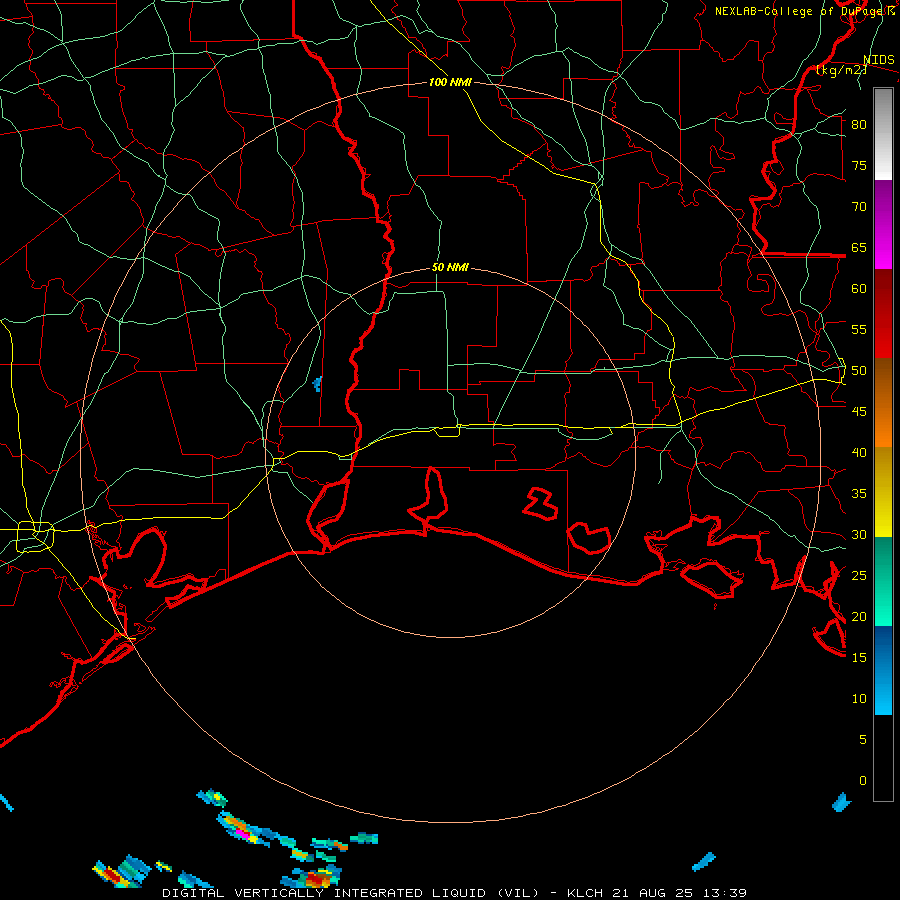Pick the red segment of the color bar

click(883, 314)
